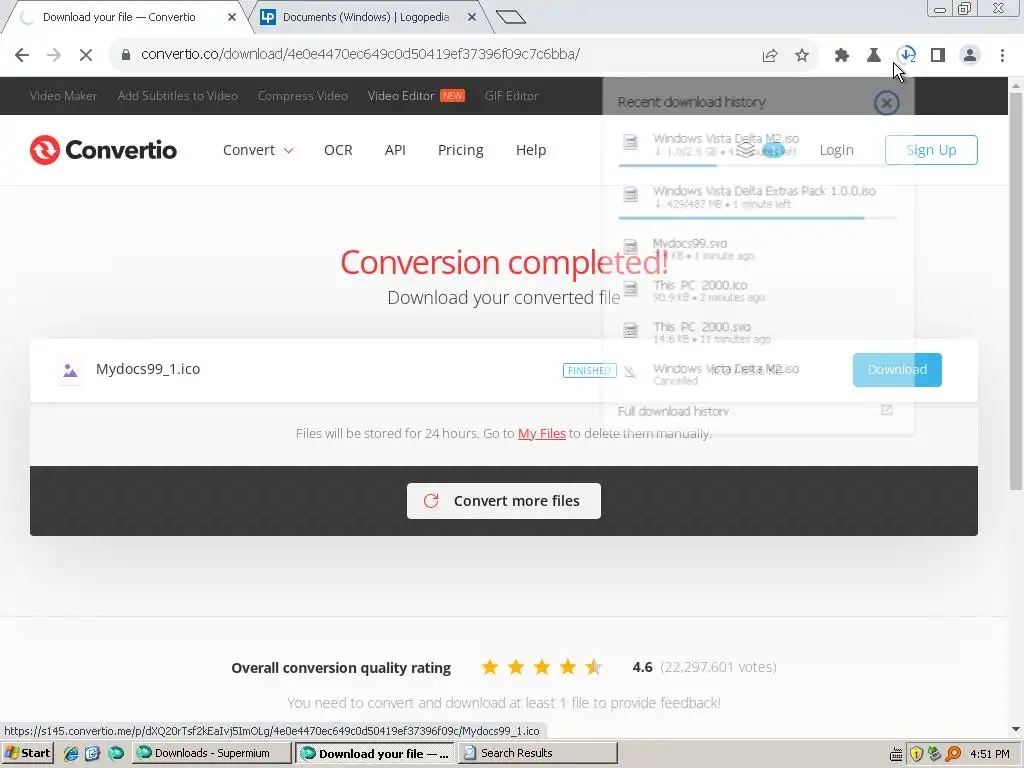
Task: Click the second quick launch icon
Action: 93,753
